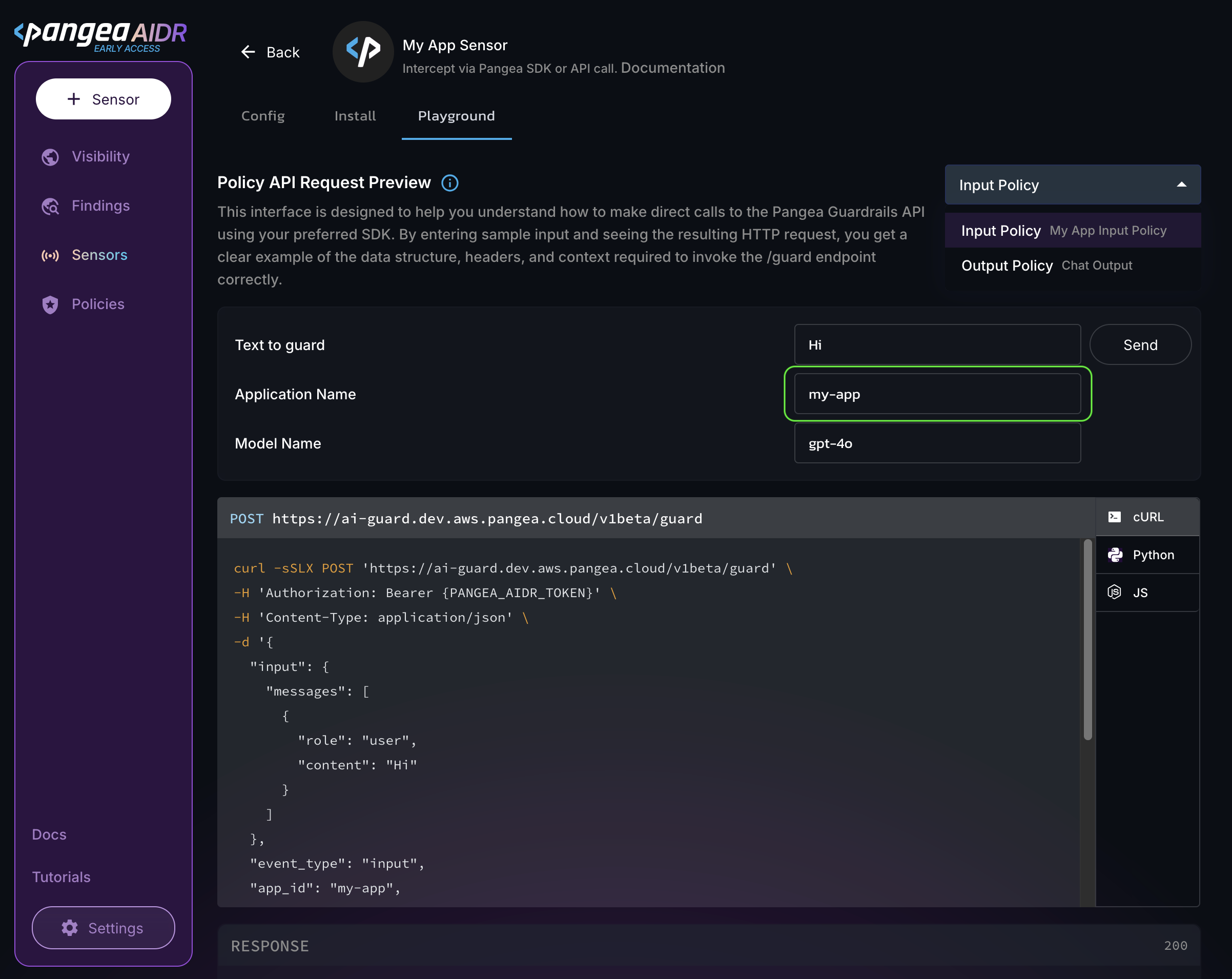Show the cURL code sample
Image resolution: width=1232 pixels, height=979 pixels.
click(1147, 517)
